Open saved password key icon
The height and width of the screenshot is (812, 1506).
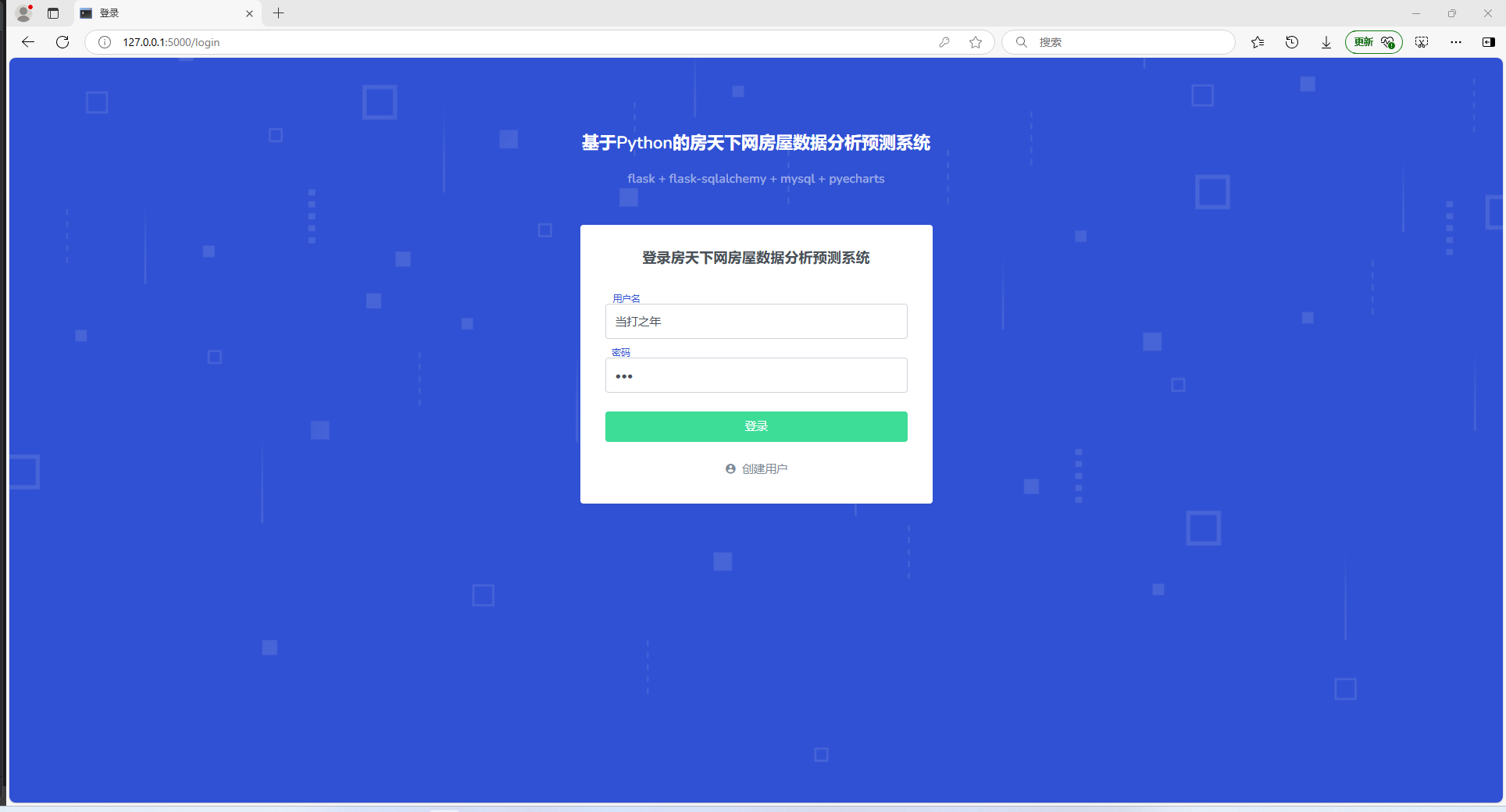click(x=944, y=42)
